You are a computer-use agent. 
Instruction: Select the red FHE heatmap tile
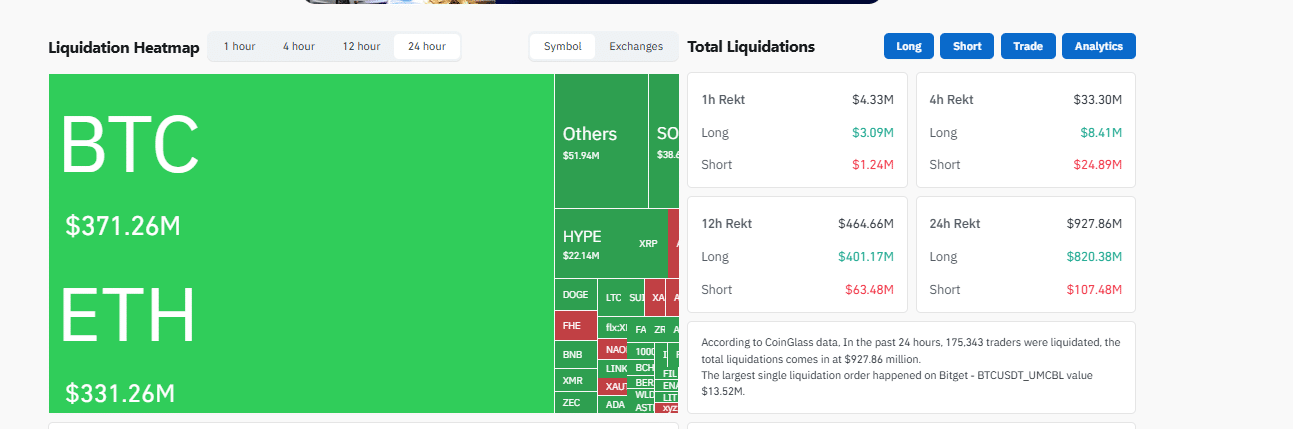coord(575,325)
